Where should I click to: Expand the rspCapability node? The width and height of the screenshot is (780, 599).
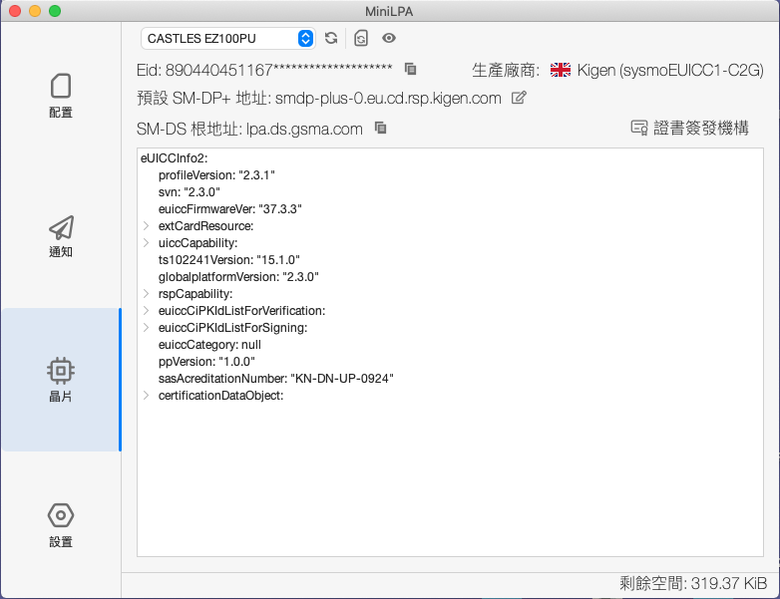146,294
